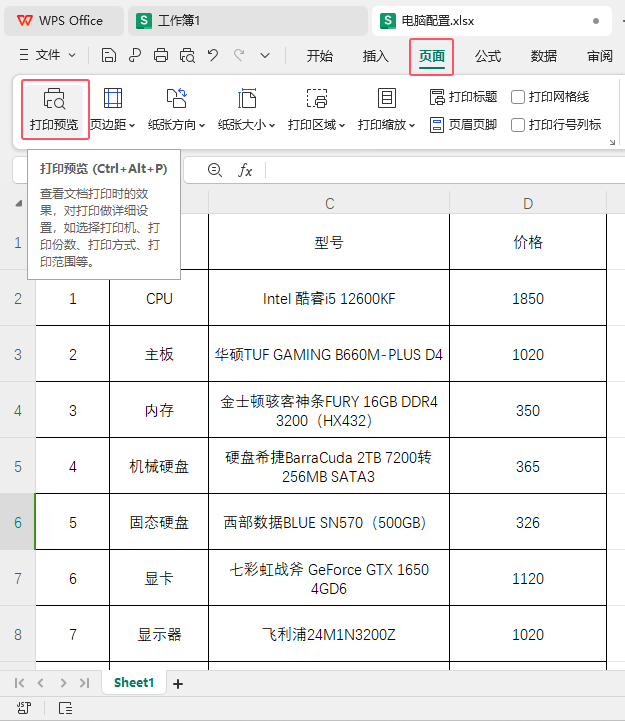Select the 型号 header cell
The width and height of the screenshot is (625, 721).
point(329,242)
